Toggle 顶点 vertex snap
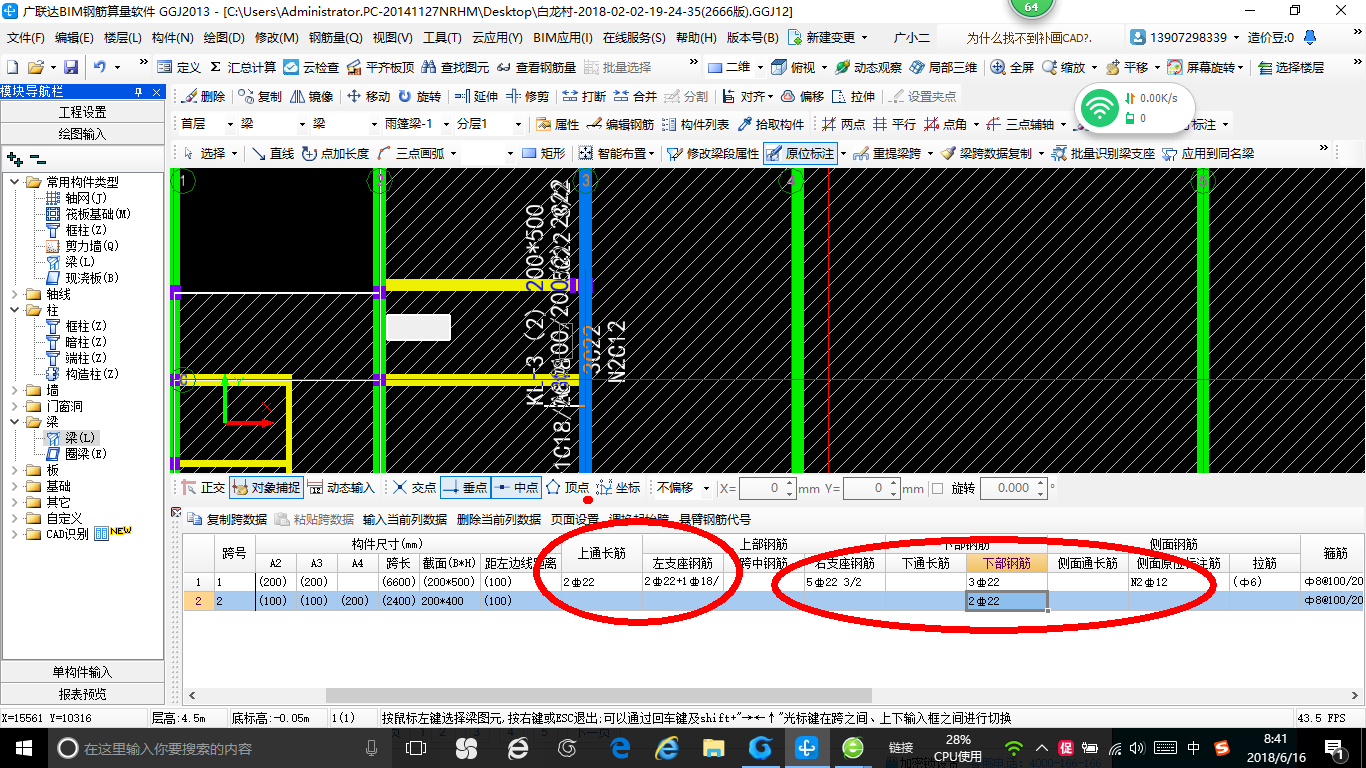 tap(567, 488)
